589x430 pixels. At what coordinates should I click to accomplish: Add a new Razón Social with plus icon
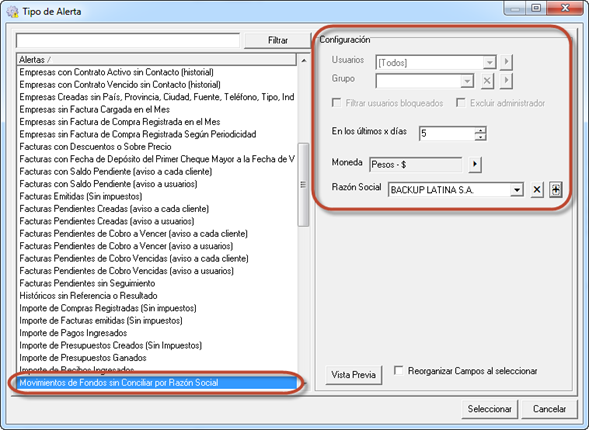pos(556,190)
